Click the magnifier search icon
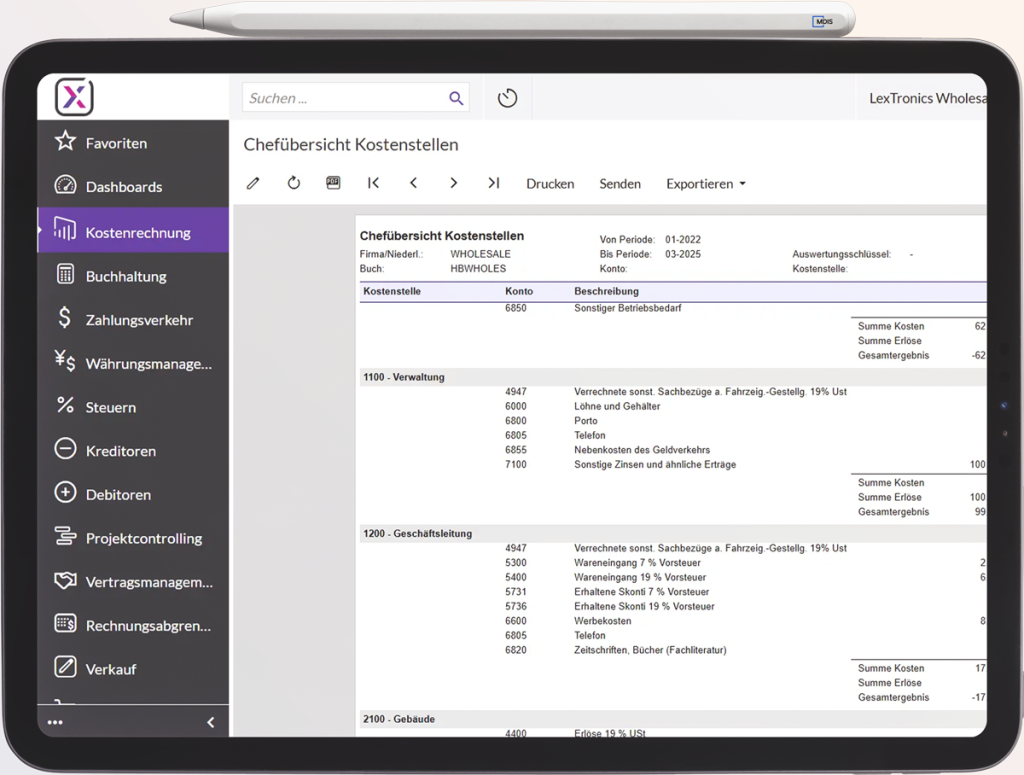 456,98
